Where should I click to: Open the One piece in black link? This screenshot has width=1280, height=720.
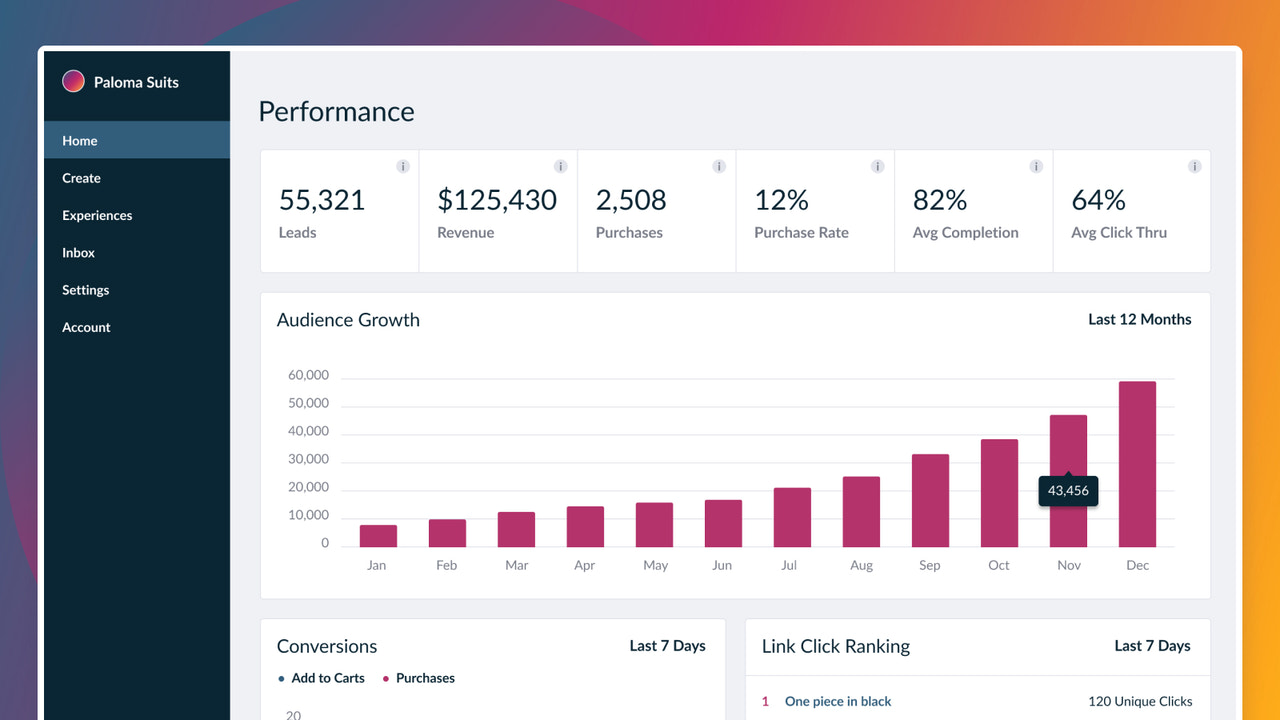pyautogui.click(x=838, y=701)
